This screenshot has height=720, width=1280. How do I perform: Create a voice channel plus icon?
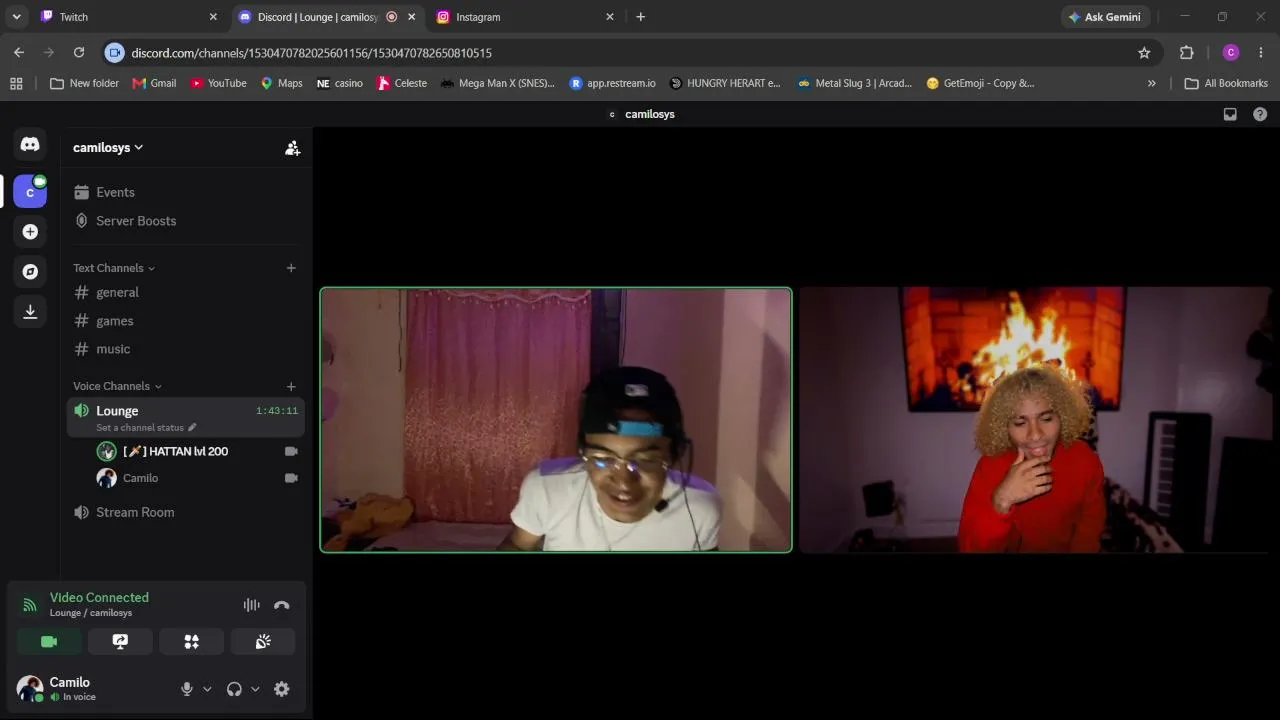(x=291, y=386)
